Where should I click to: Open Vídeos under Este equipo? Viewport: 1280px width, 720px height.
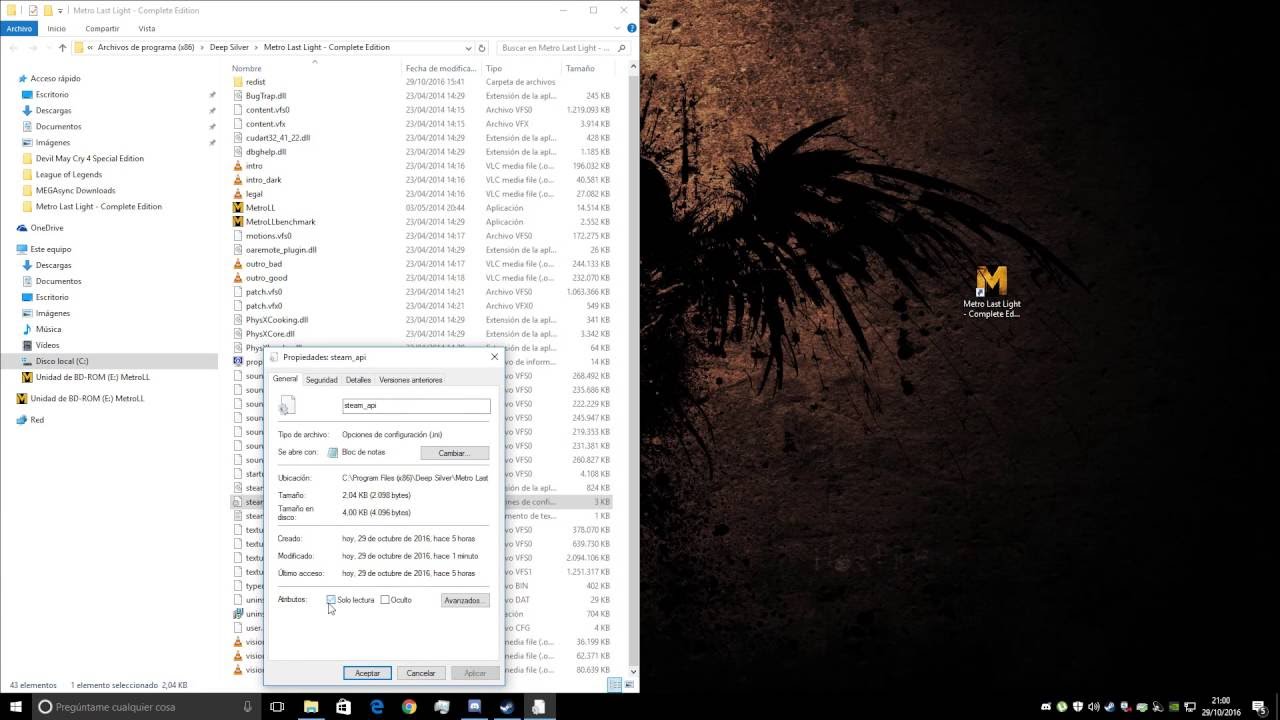tap(47, 345)
